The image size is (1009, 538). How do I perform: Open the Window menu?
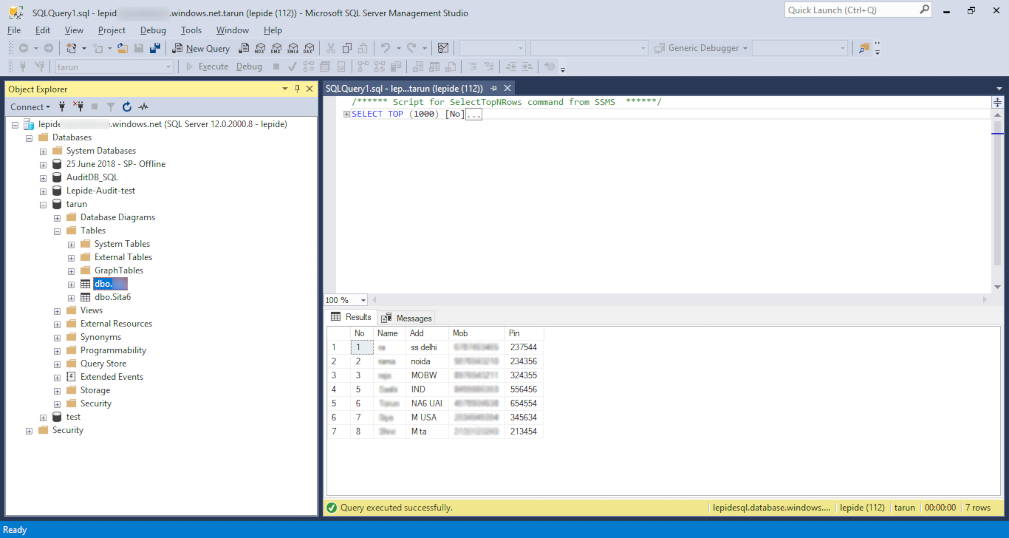coord(232,30)
